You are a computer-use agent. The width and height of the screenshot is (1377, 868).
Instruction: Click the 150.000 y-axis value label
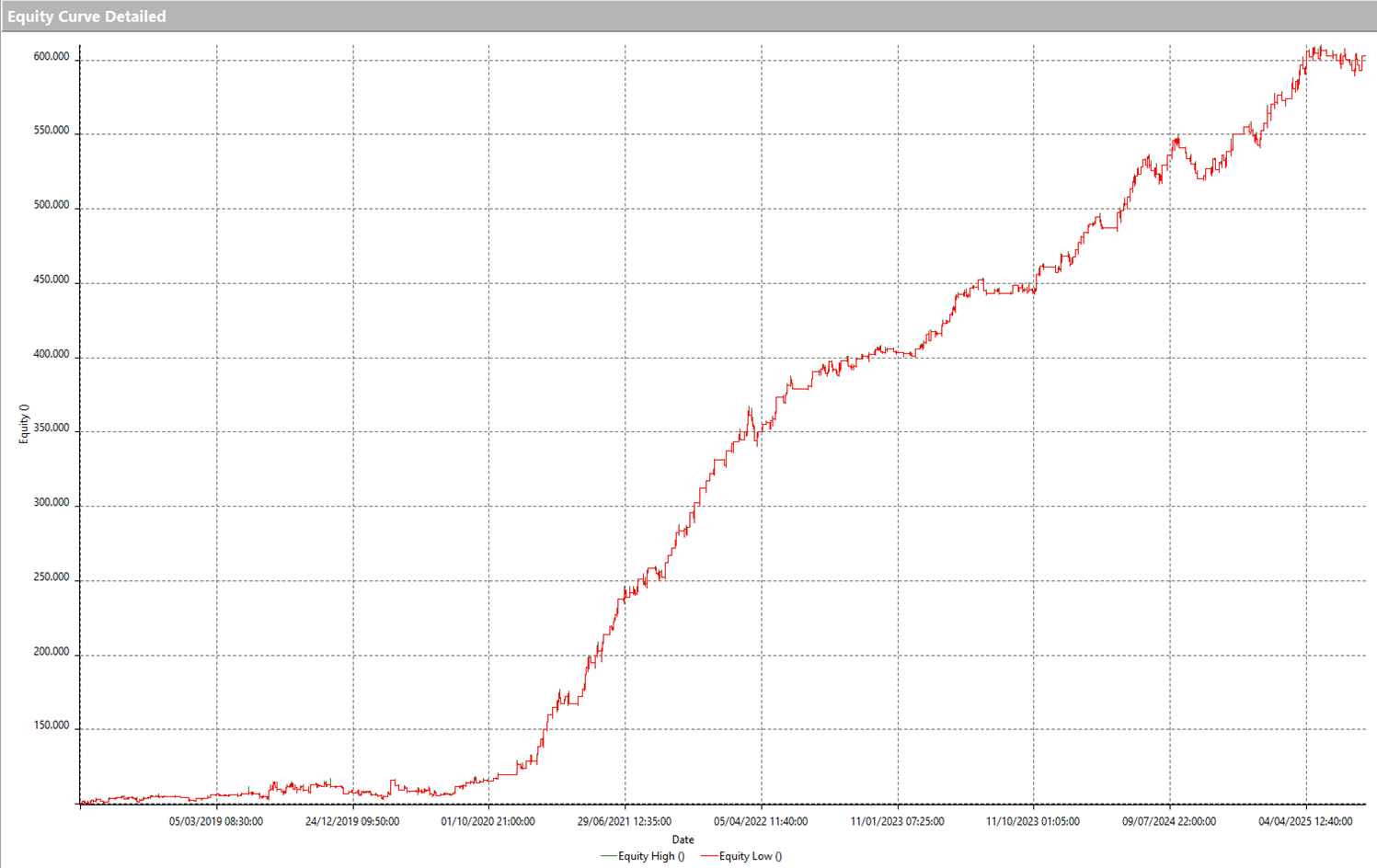(x=52, y=725)
